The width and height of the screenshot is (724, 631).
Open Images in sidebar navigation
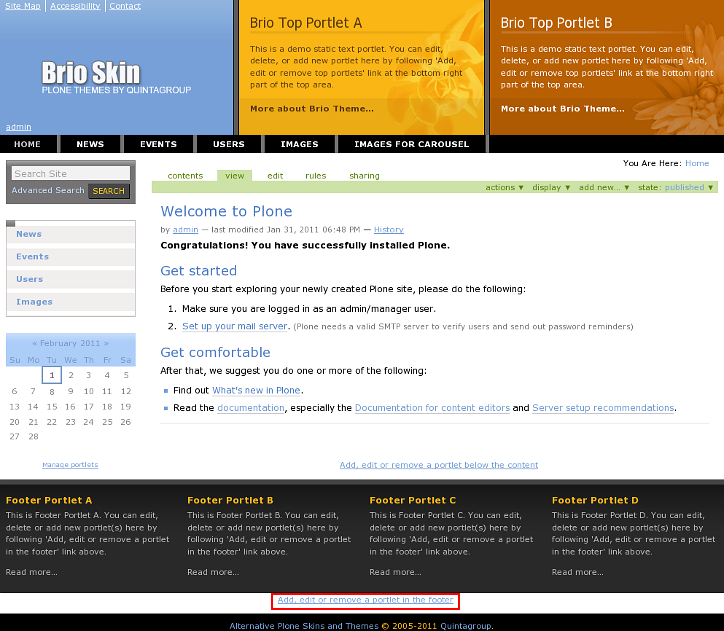point(71,302)
